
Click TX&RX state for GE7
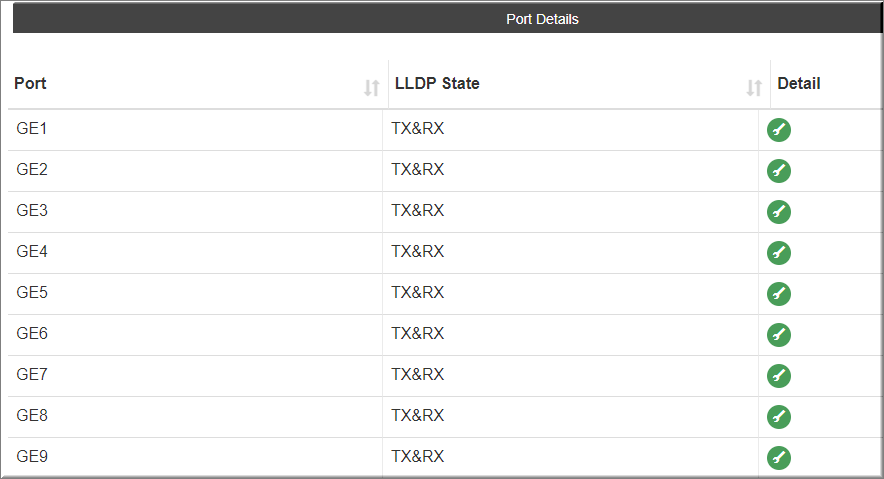[418, 375]
